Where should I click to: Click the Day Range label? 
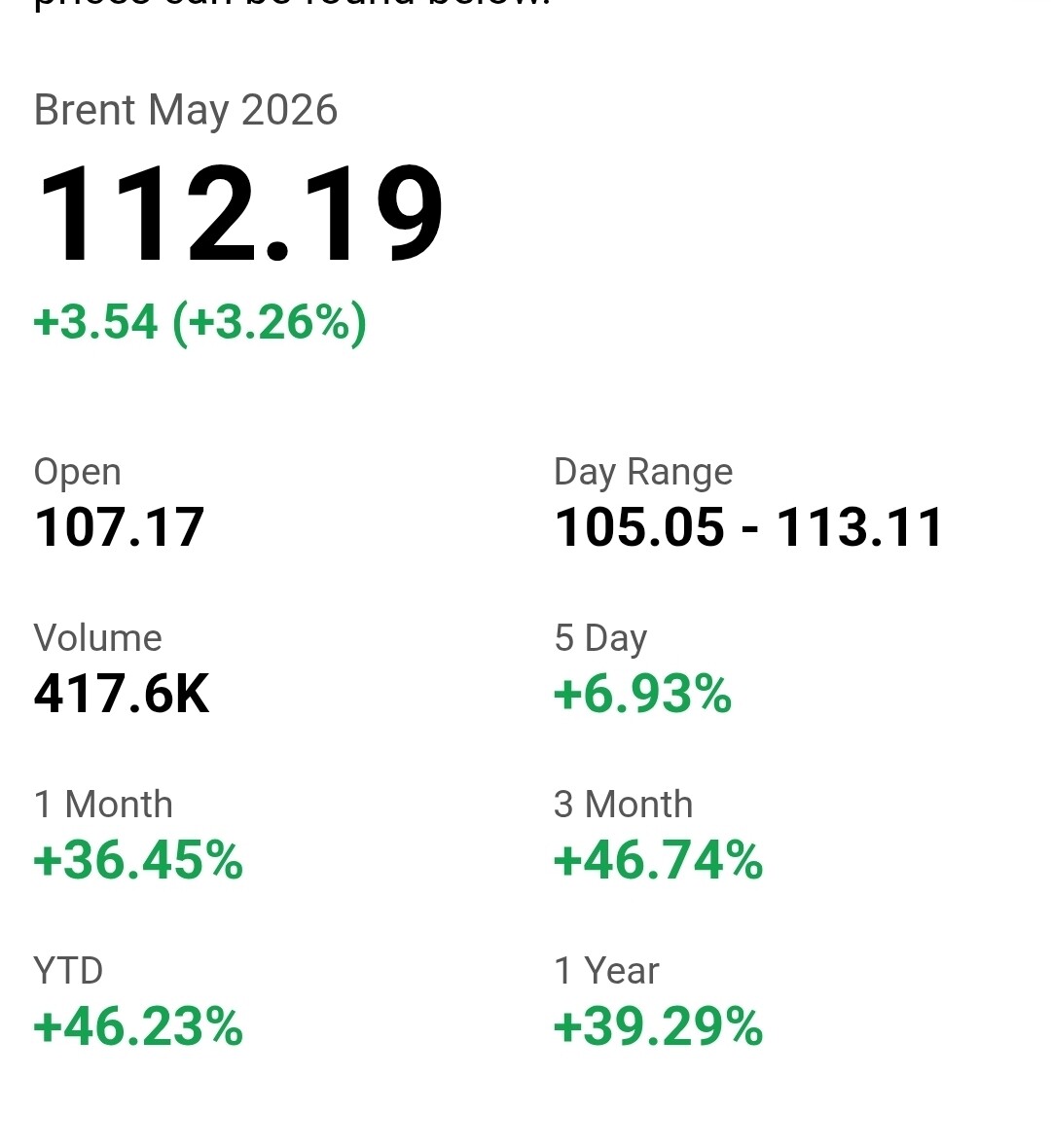click(642, 472)
